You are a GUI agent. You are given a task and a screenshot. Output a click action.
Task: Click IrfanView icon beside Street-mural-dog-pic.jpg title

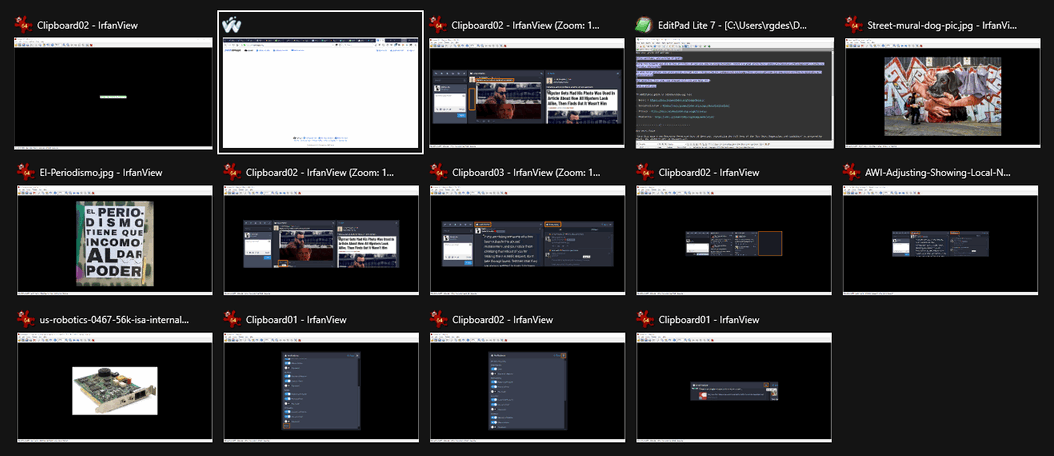(854, 24)
